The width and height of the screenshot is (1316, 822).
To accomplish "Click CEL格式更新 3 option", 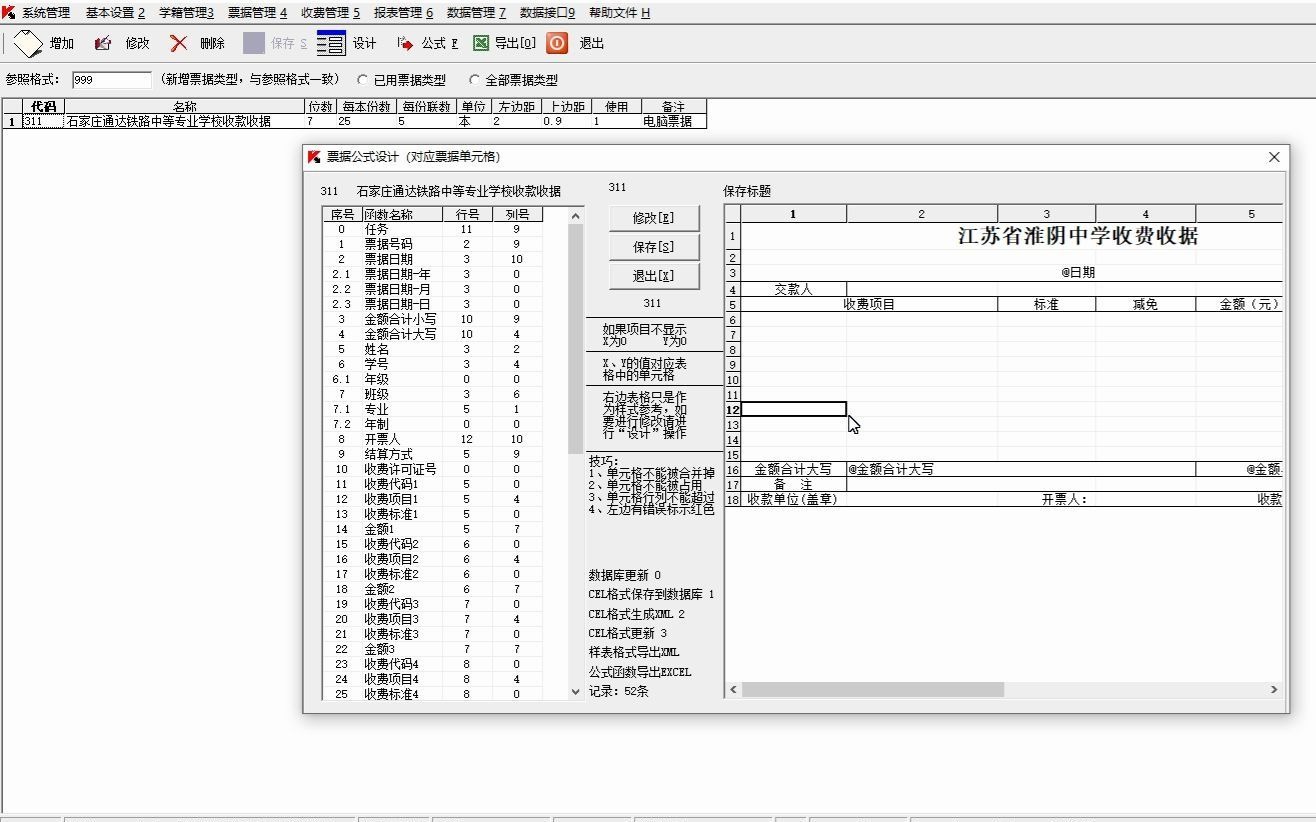I will (x=628, y=633).
